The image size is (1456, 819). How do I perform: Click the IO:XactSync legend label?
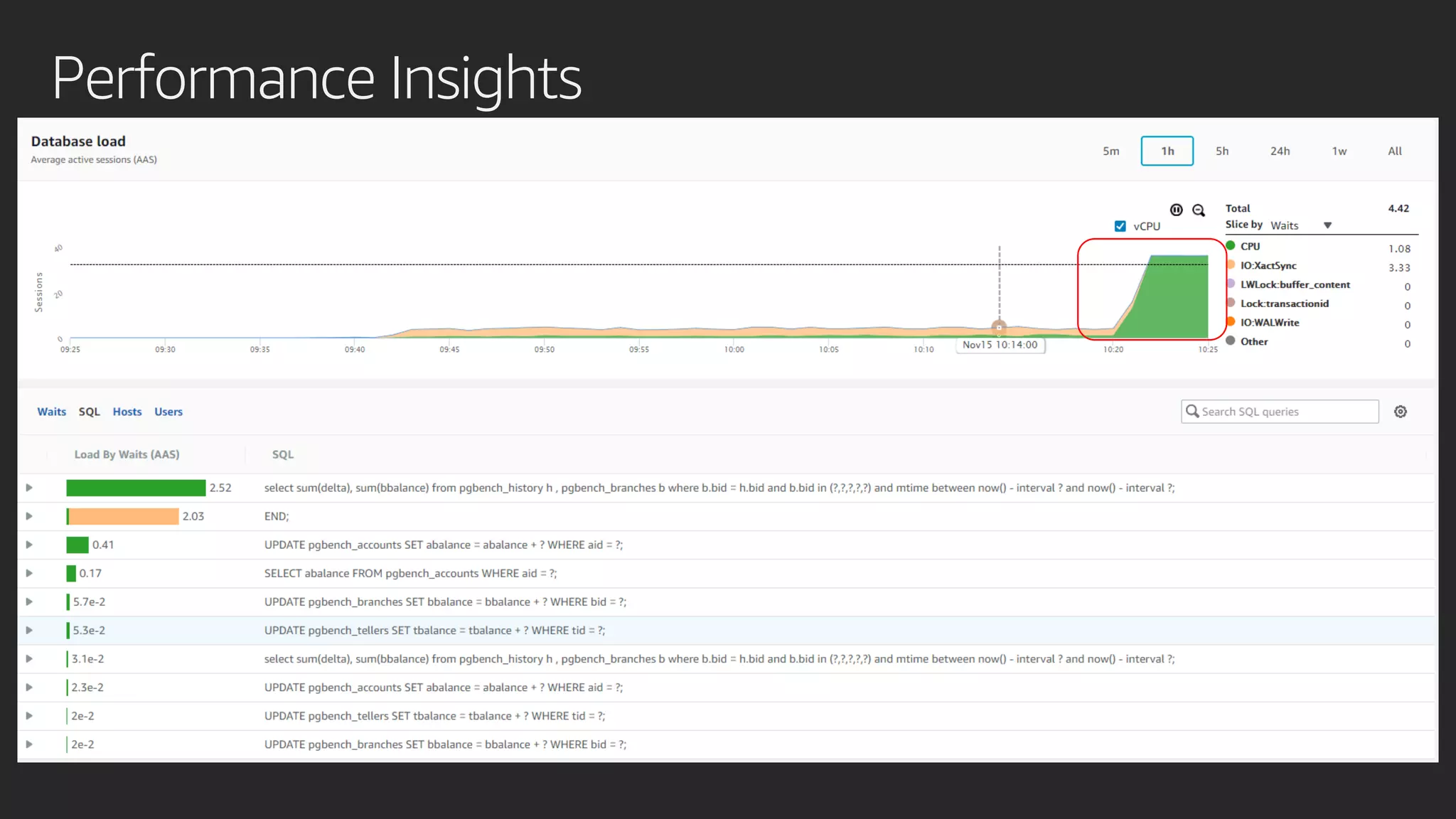click(x=1268, y=265)
